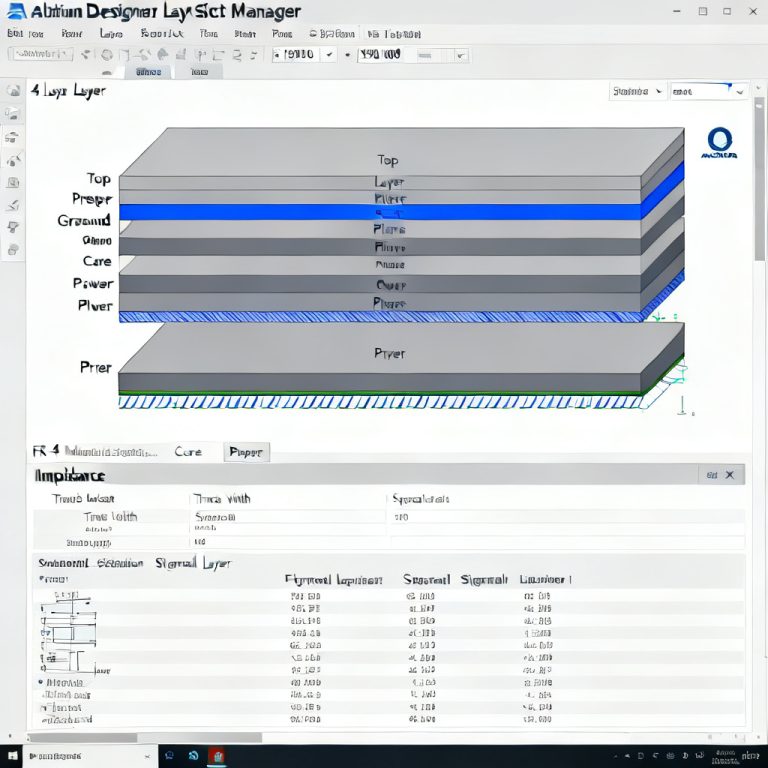
Task: Select the 'FR 4' tab below the stackup
Action: [46, 451]
